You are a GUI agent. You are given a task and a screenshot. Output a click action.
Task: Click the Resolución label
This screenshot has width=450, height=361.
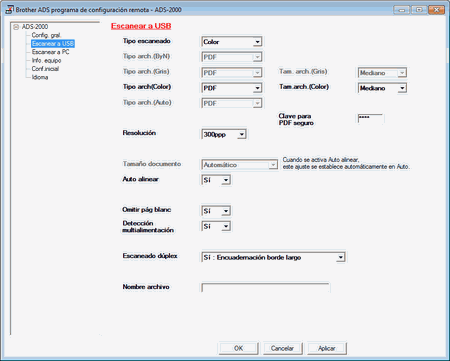click(x=139, y=133)
